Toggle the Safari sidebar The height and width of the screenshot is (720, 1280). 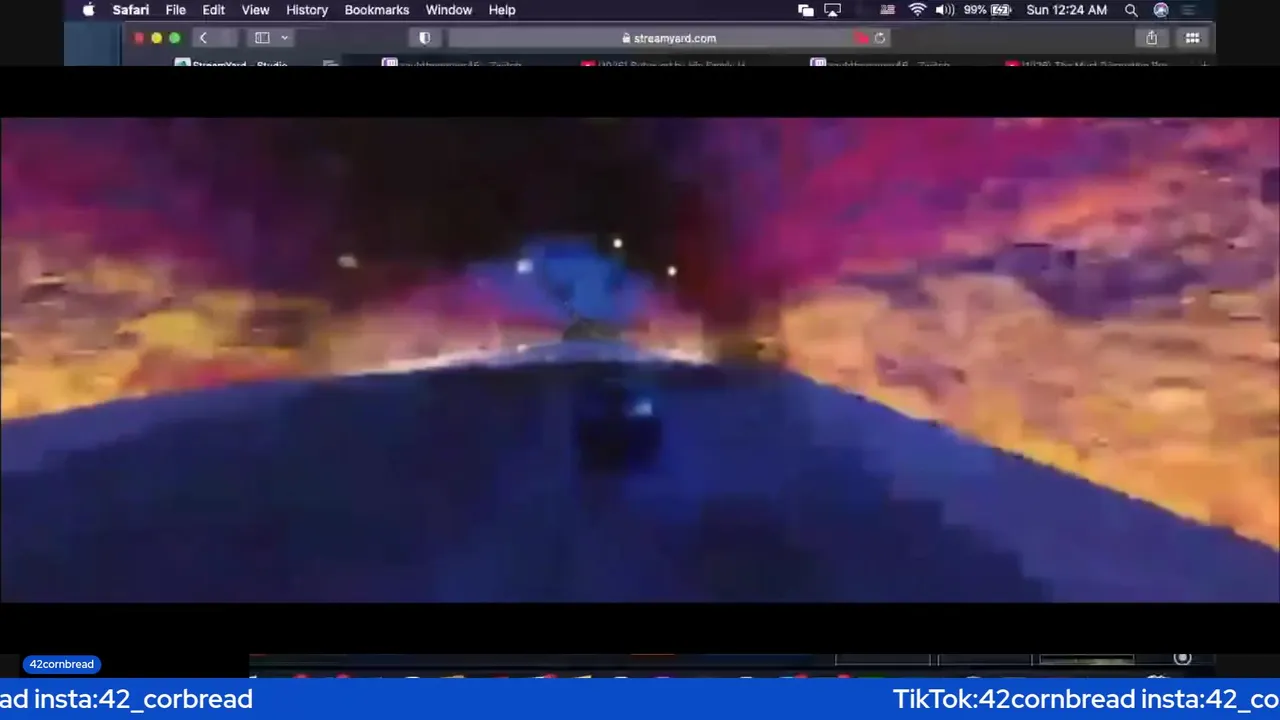(x=262, y=38)
